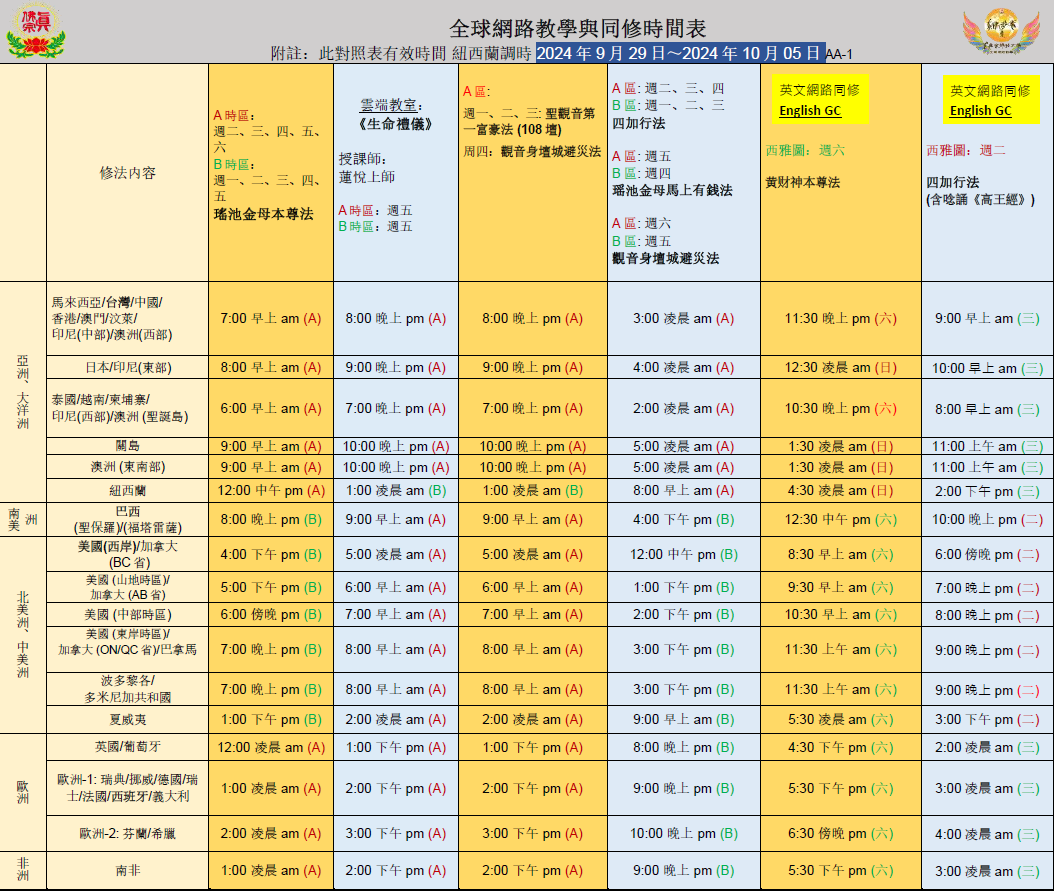The height and width of the screenshot is (891, 1054).
Task: Select the 觀音身壇城避災法 text in the fourth header
Action: 665,258
